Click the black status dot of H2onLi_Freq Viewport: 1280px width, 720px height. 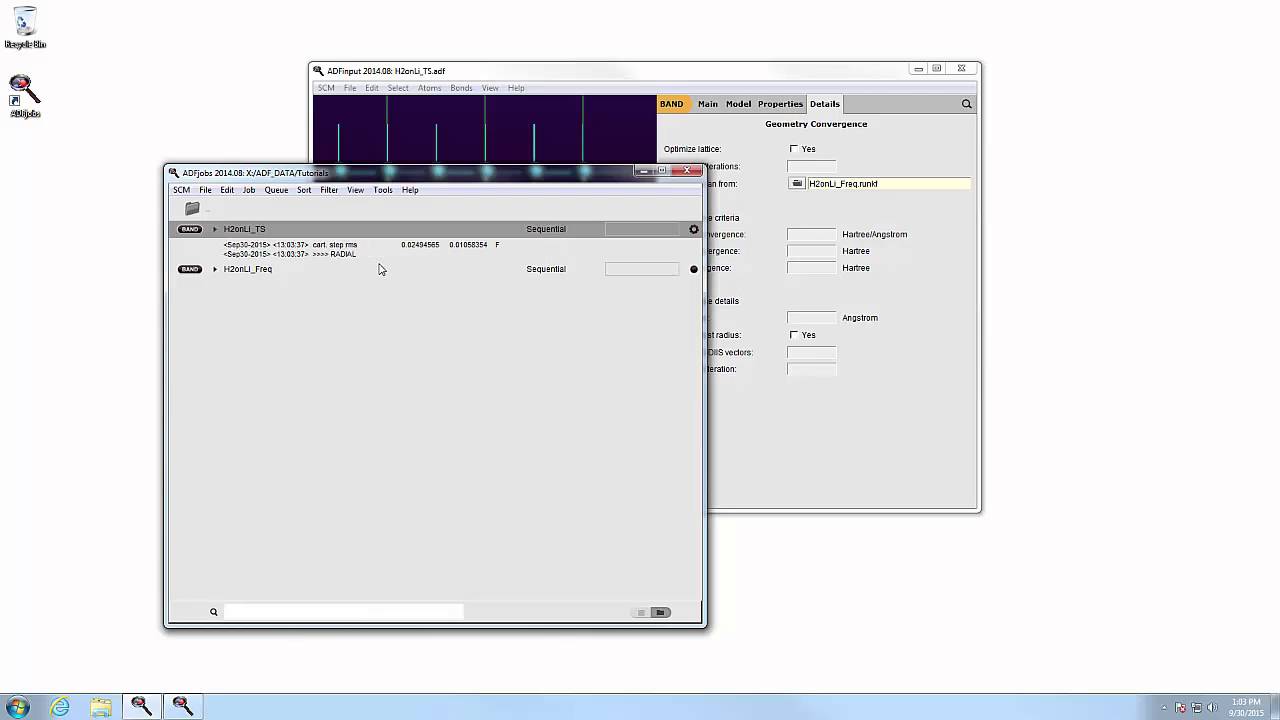tap(694, 269)
